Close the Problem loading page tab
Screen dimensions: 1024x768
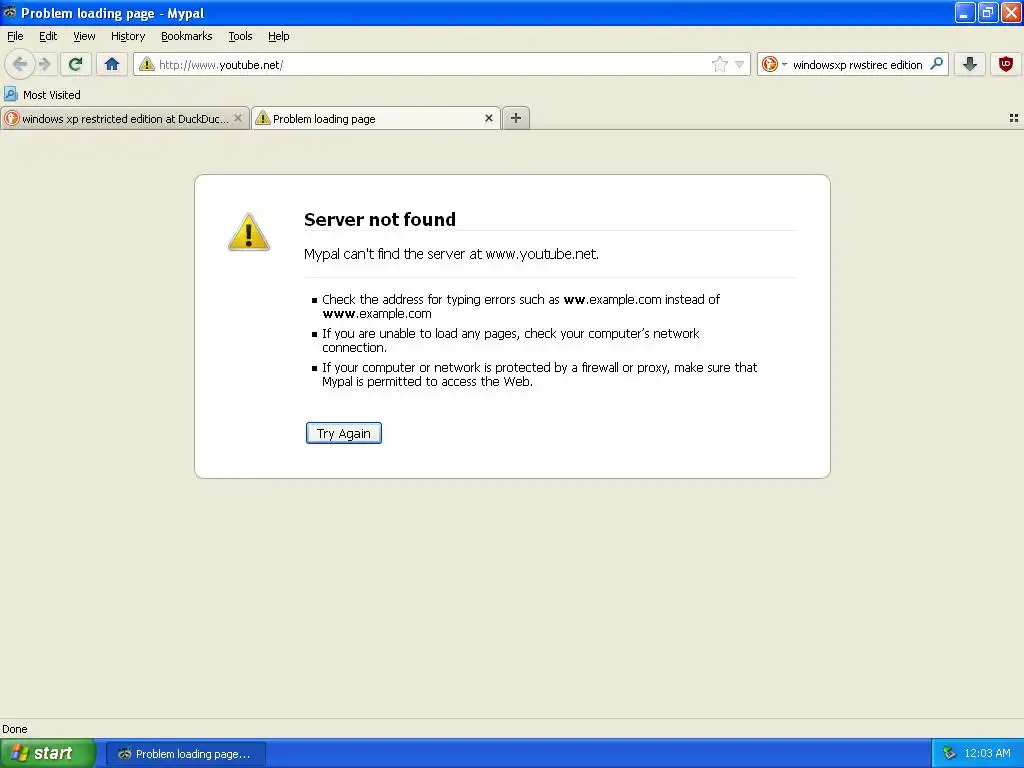click(x=488, y=118)
